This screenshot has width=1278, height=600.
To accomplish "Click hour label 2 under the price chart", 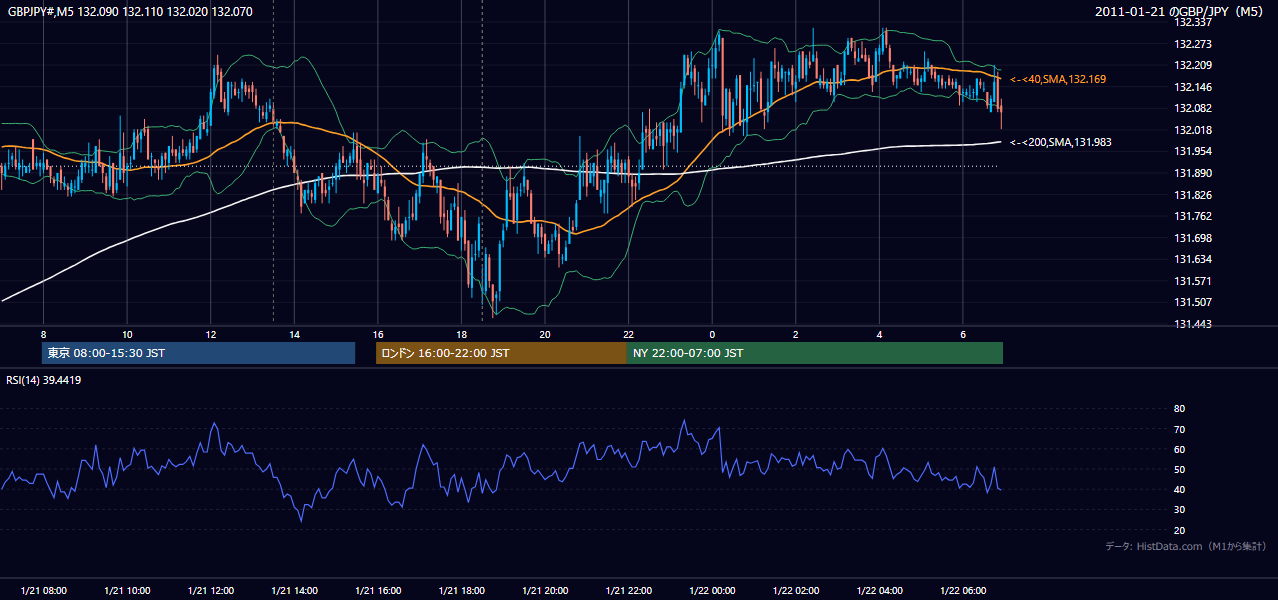I will (796, 334).
